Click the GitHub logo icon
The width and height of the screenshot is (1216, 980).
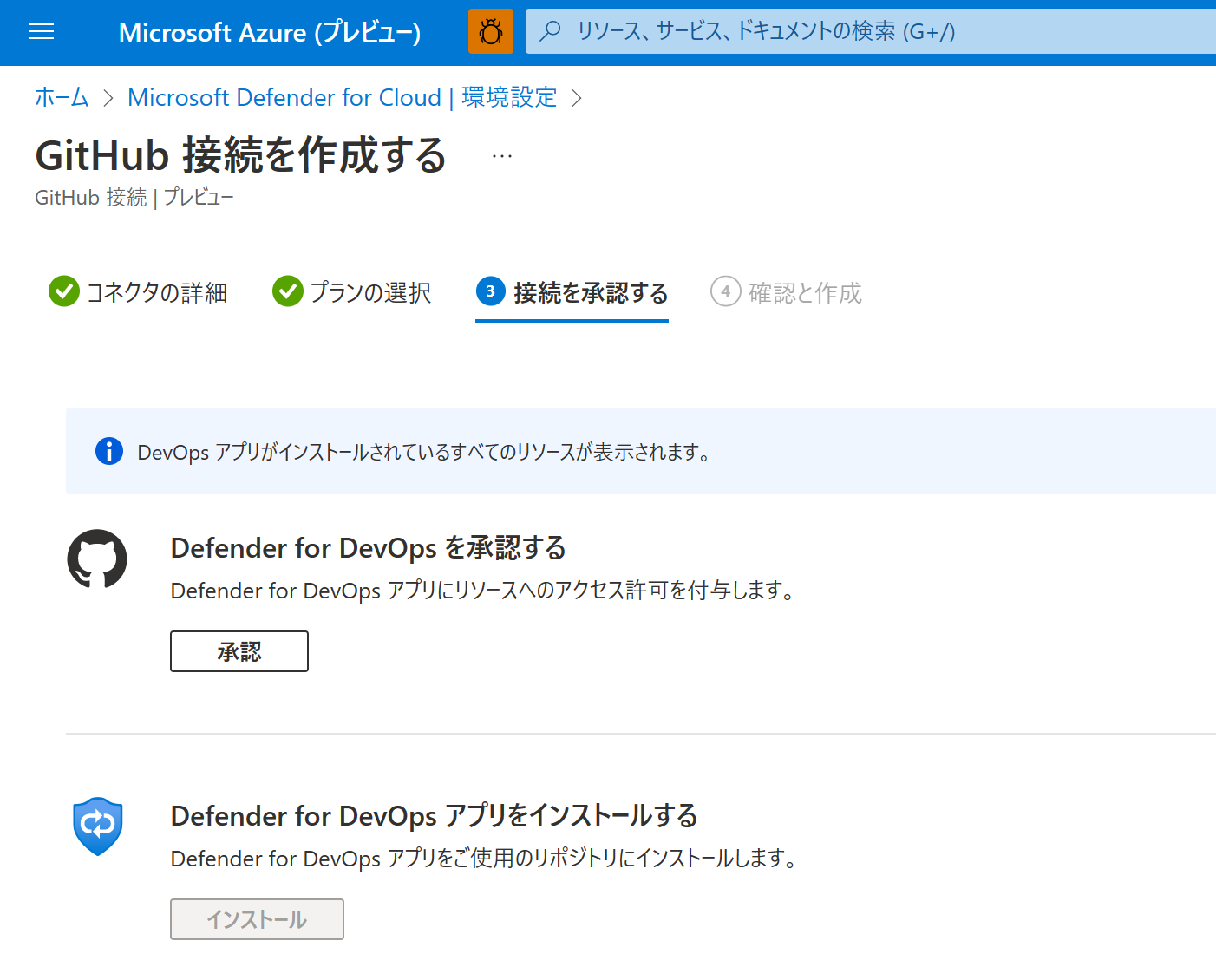[96, 559]
